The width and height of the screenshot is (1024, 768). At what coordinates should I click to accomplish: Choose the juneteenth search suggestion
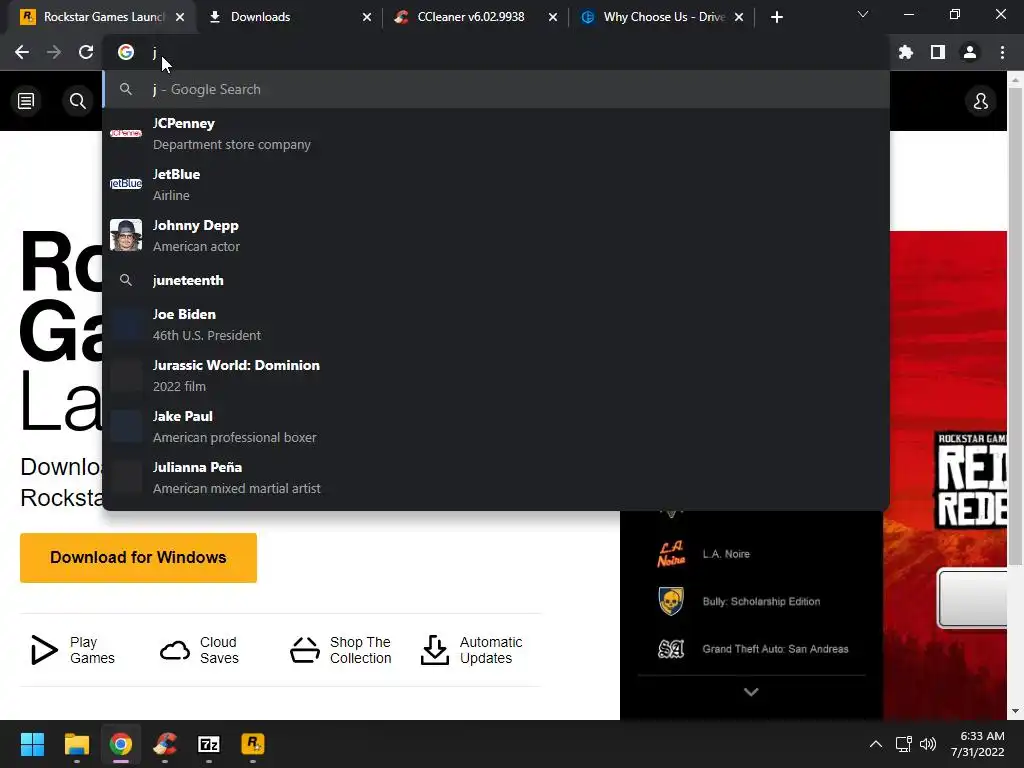pos(496,280)
